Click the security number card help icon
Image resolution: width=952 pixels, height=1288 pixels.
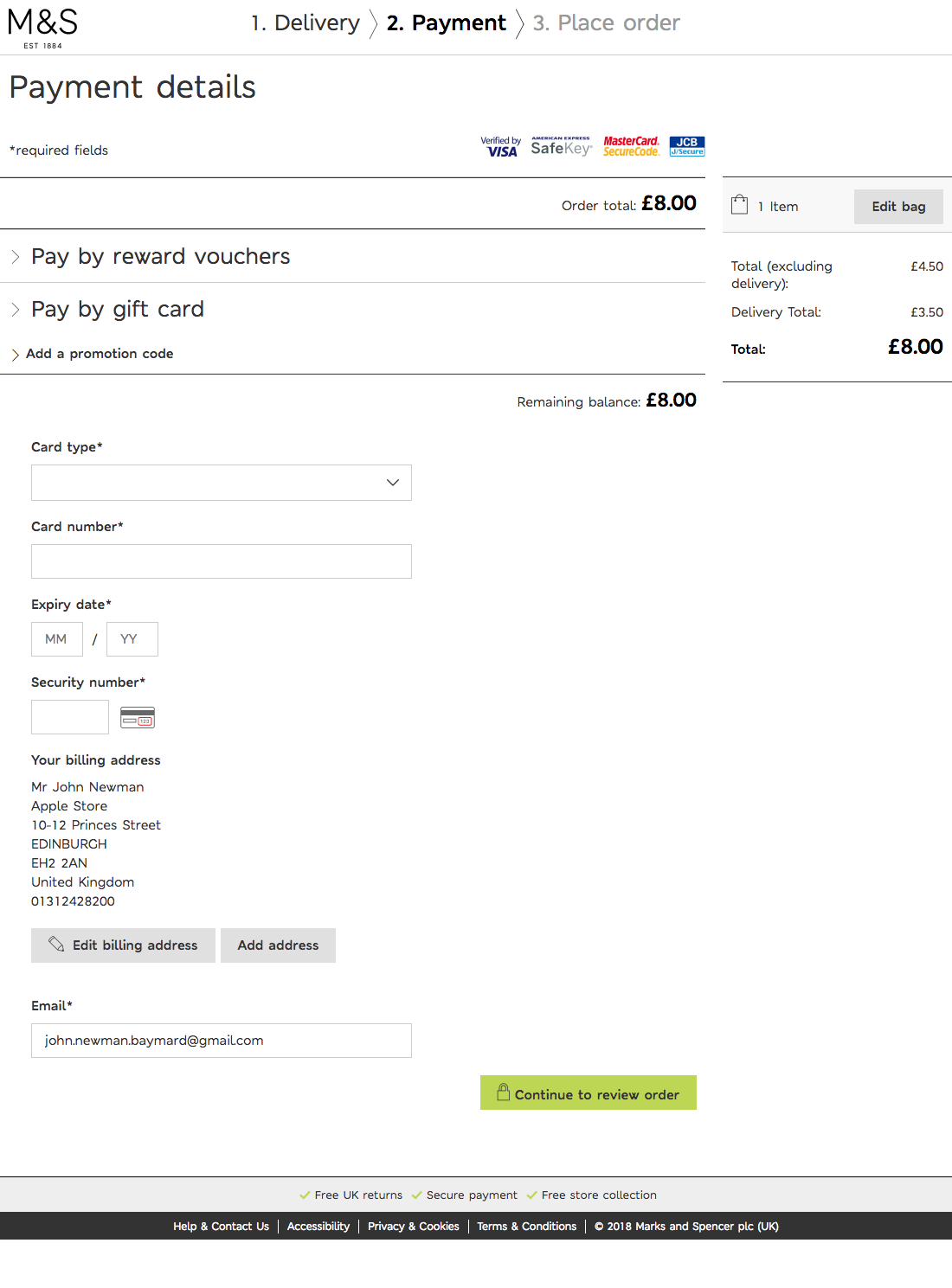[x=137, y=718]
